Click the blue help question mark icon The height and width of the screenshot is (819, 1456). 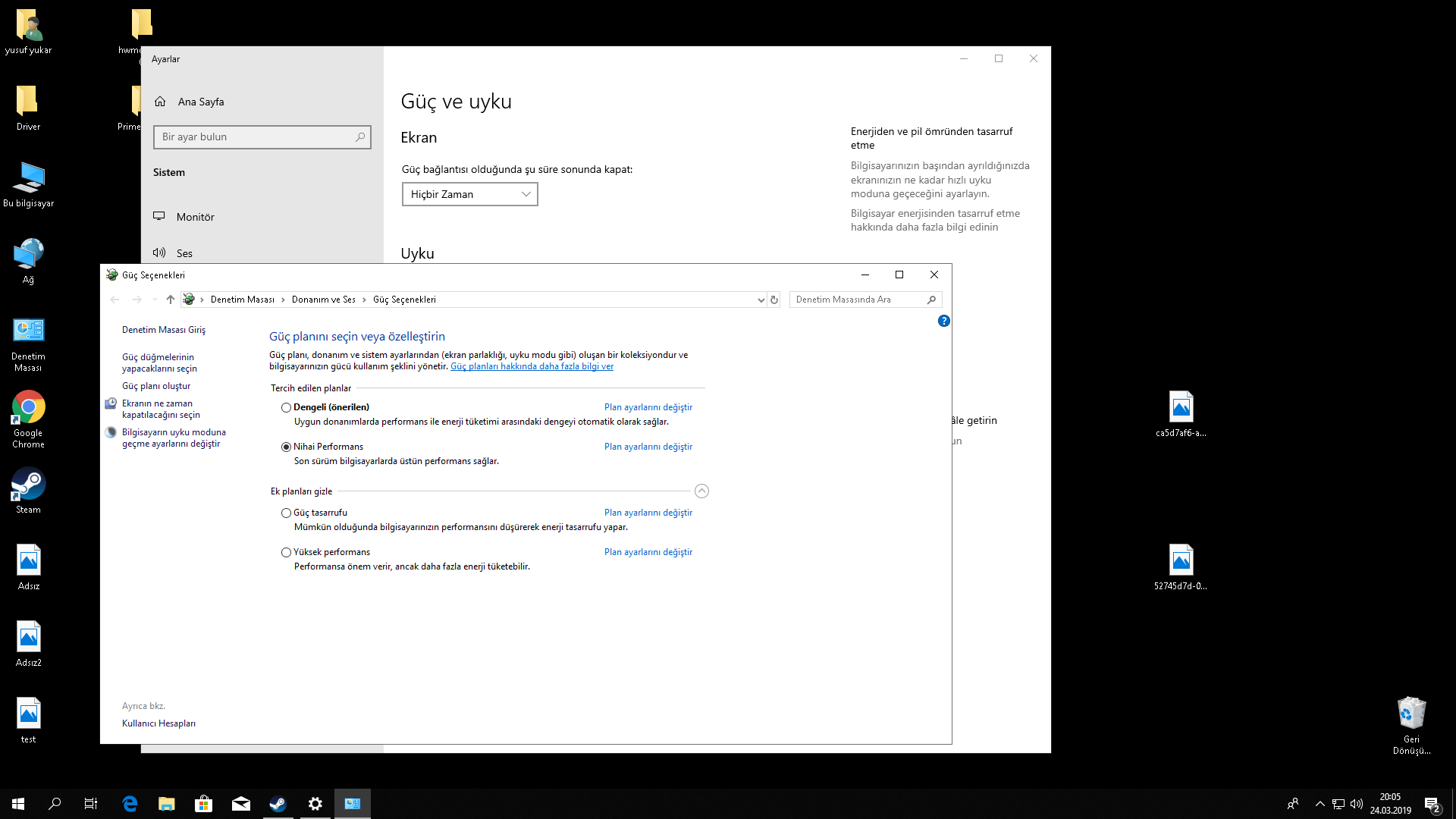tap(943, 321)
